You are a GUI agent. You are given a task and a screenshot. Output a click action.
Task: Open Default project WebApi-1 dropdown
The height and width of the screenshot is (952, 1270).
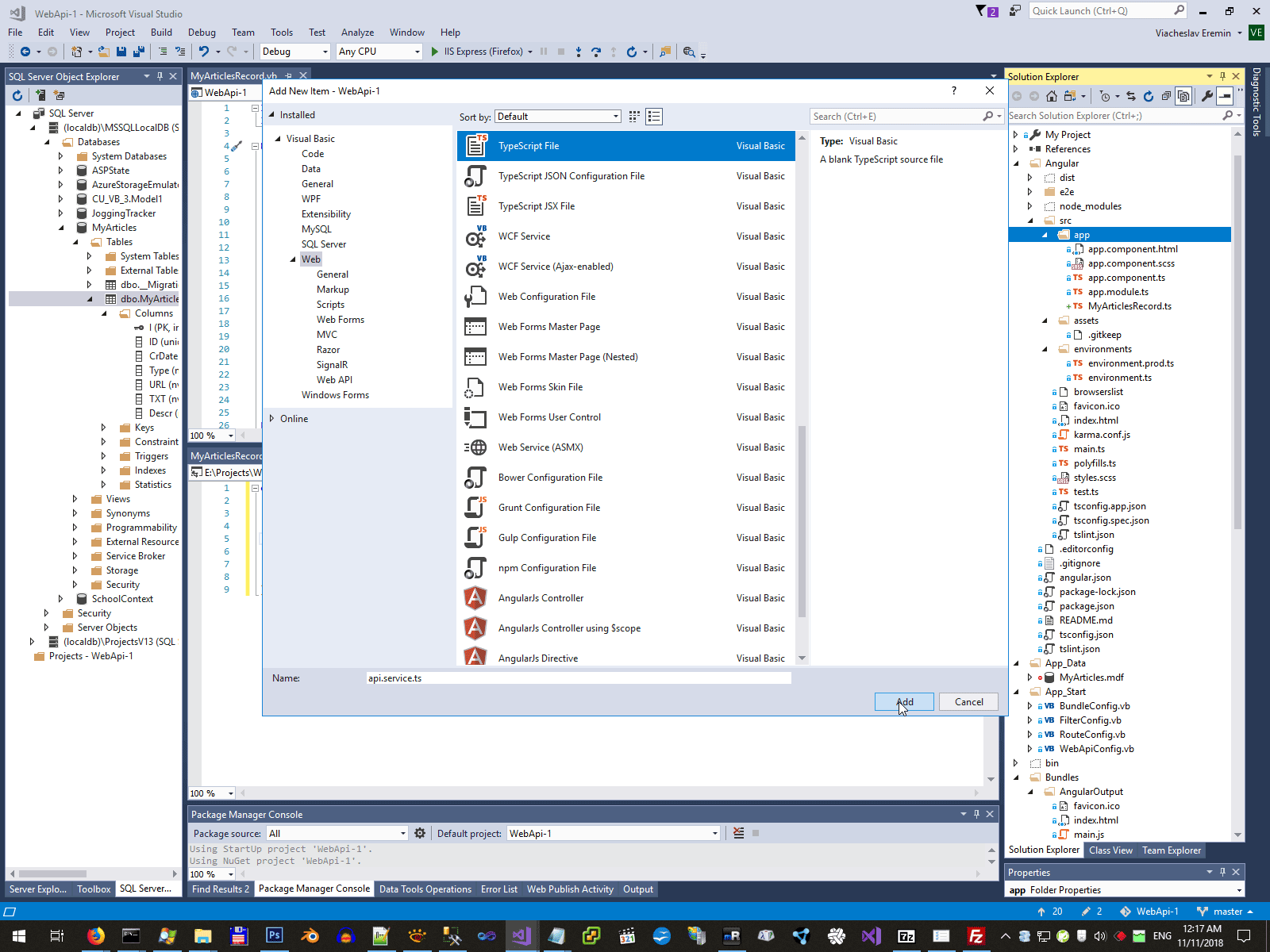pyautogui.click(x=614, y=833)
